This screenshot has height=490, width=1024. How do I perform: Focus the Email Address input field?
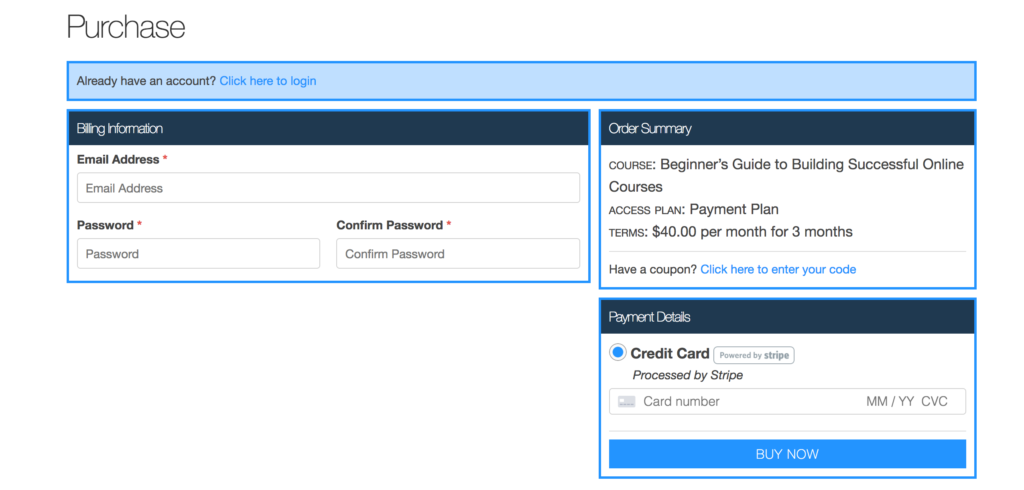[328, 188]
